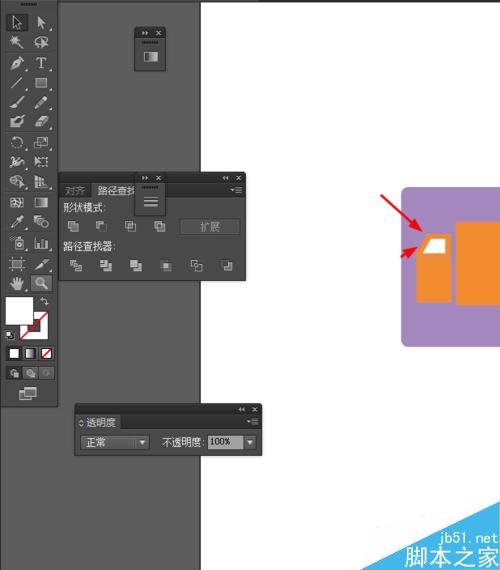This screenshot has height=570, width=500.
Task: Select the Magic Wand tool
Action: coord(17,42)
